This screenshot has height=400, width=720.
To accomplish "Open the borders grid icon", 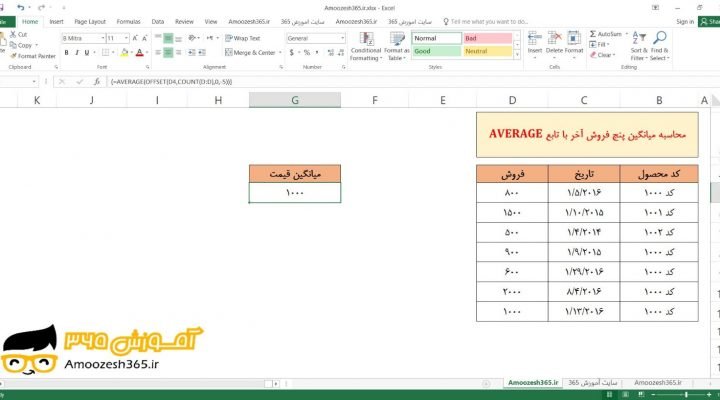I will 106,53.
